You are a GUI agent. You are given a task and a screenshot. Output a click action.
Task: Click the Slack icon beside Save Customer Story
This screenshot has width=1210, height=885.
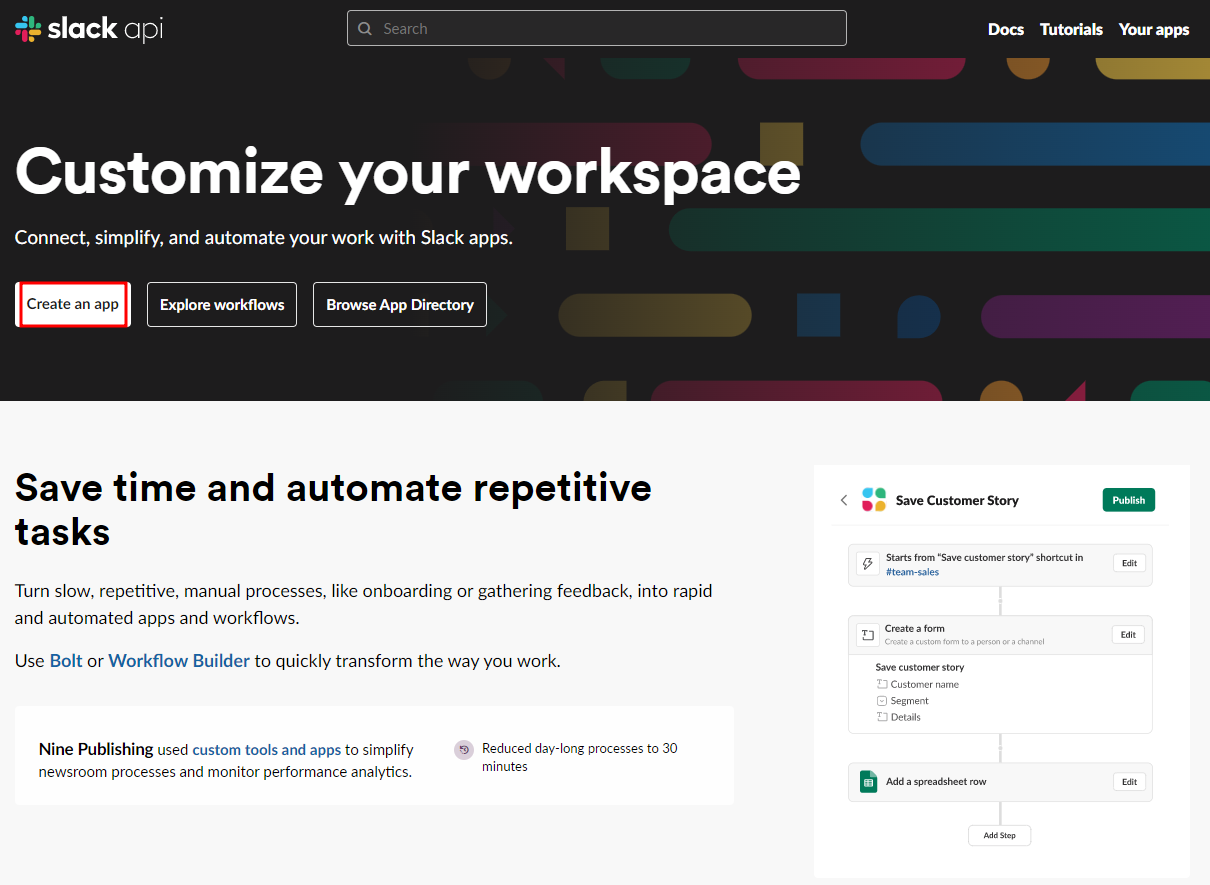(x=874, y=500)
